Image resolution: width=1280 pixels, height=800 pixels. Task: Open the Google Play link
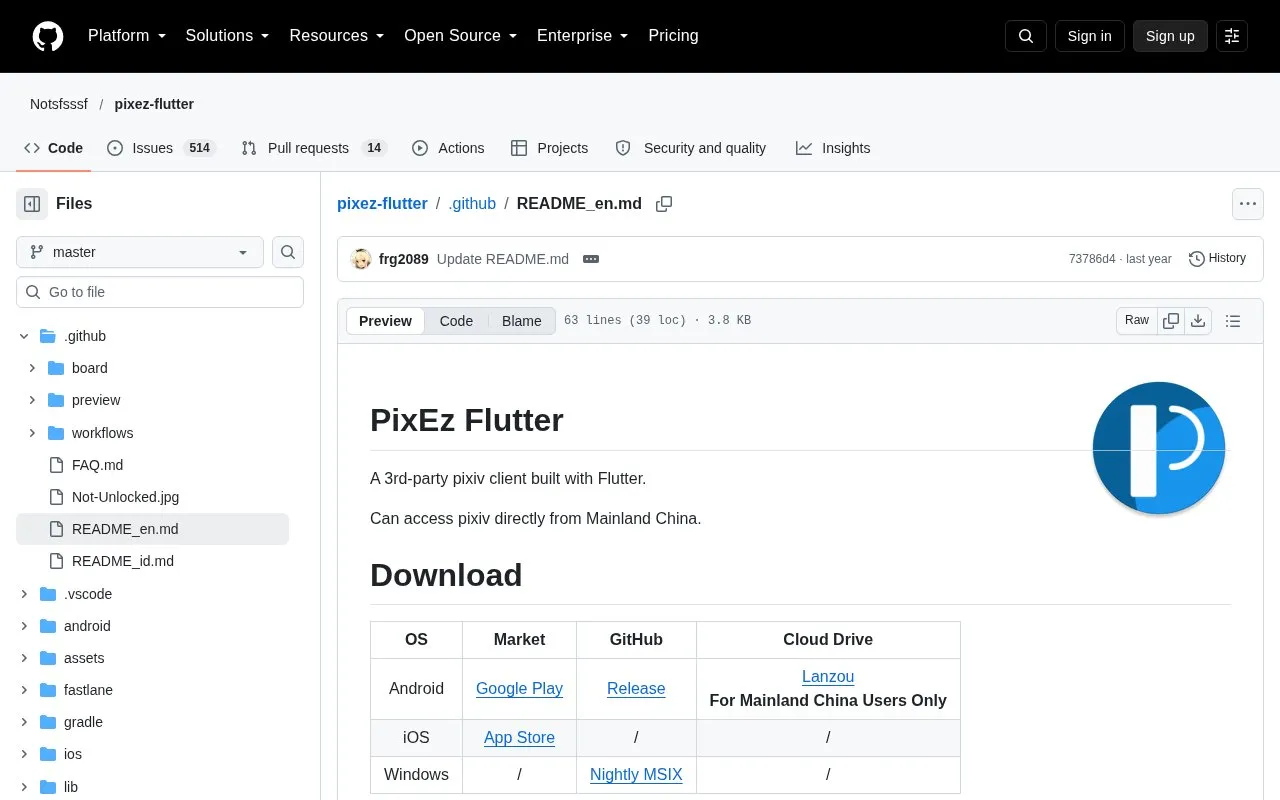(x=519, y=689)
